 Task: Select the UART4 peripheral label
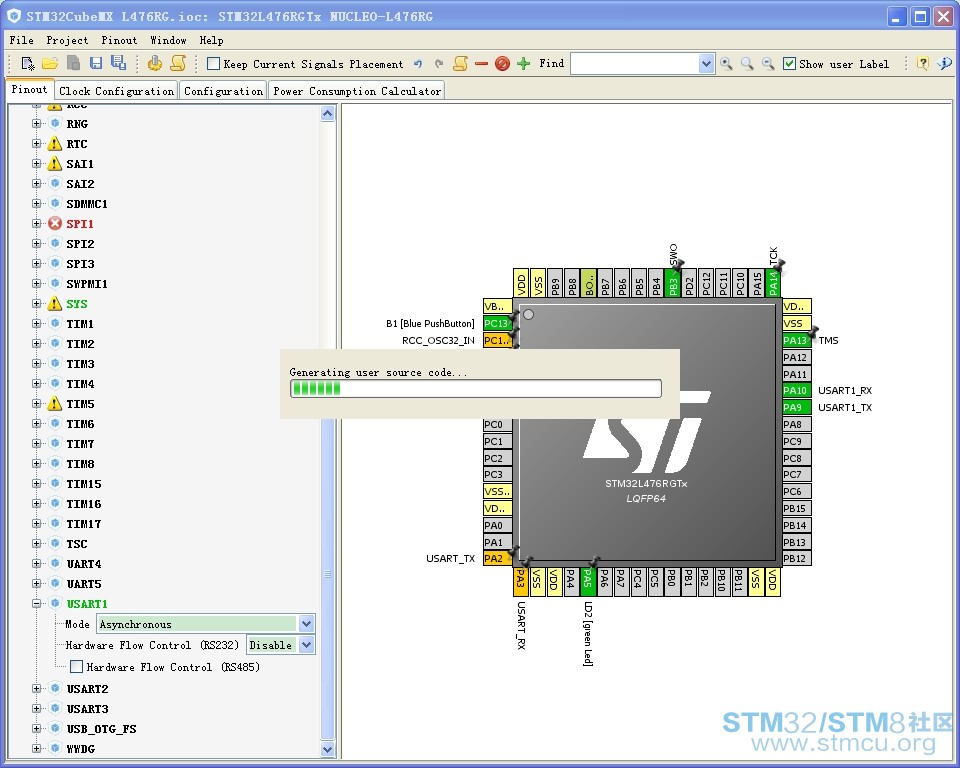(84, 564)
